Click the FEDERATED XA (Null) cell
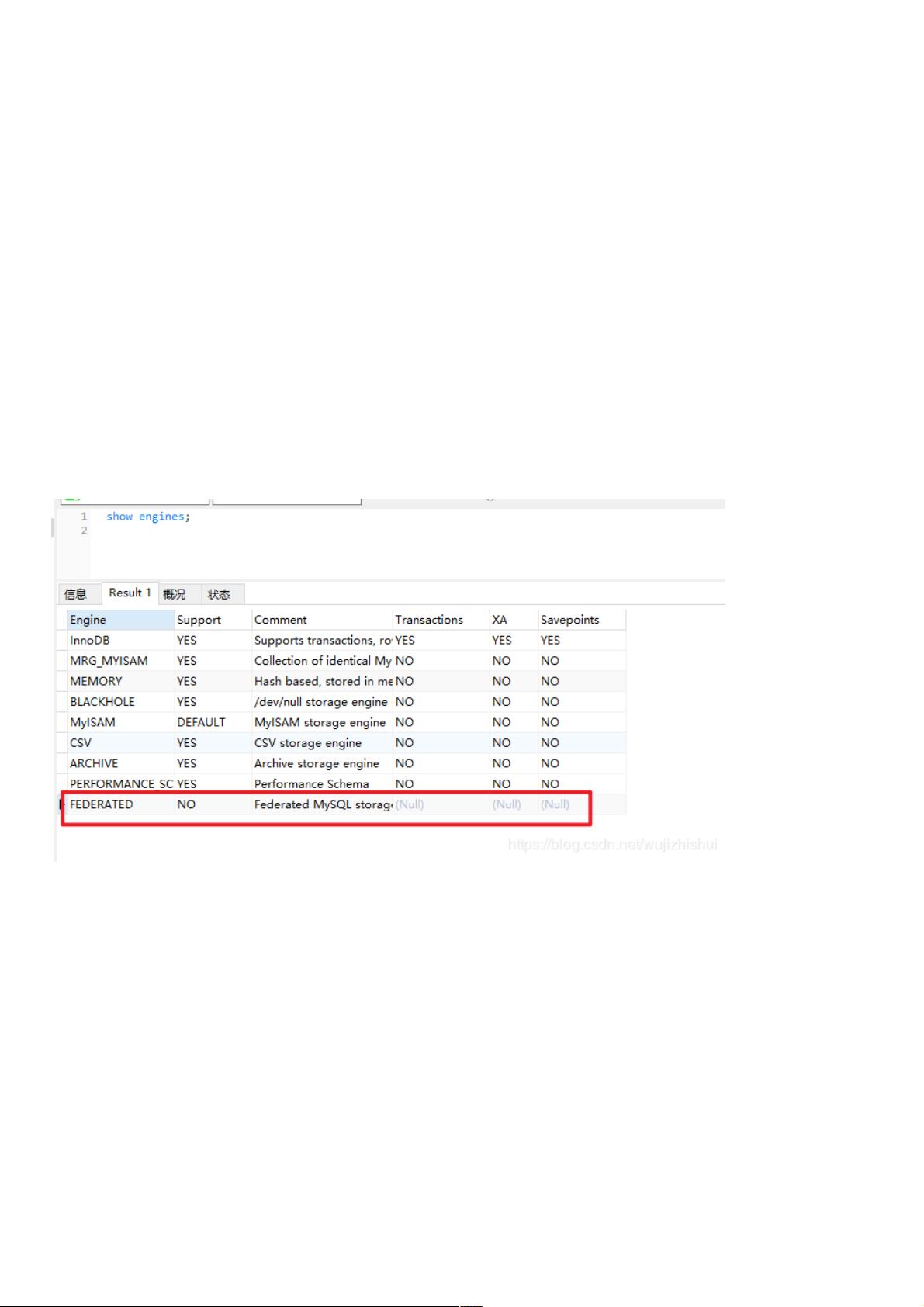 point(514,804)
